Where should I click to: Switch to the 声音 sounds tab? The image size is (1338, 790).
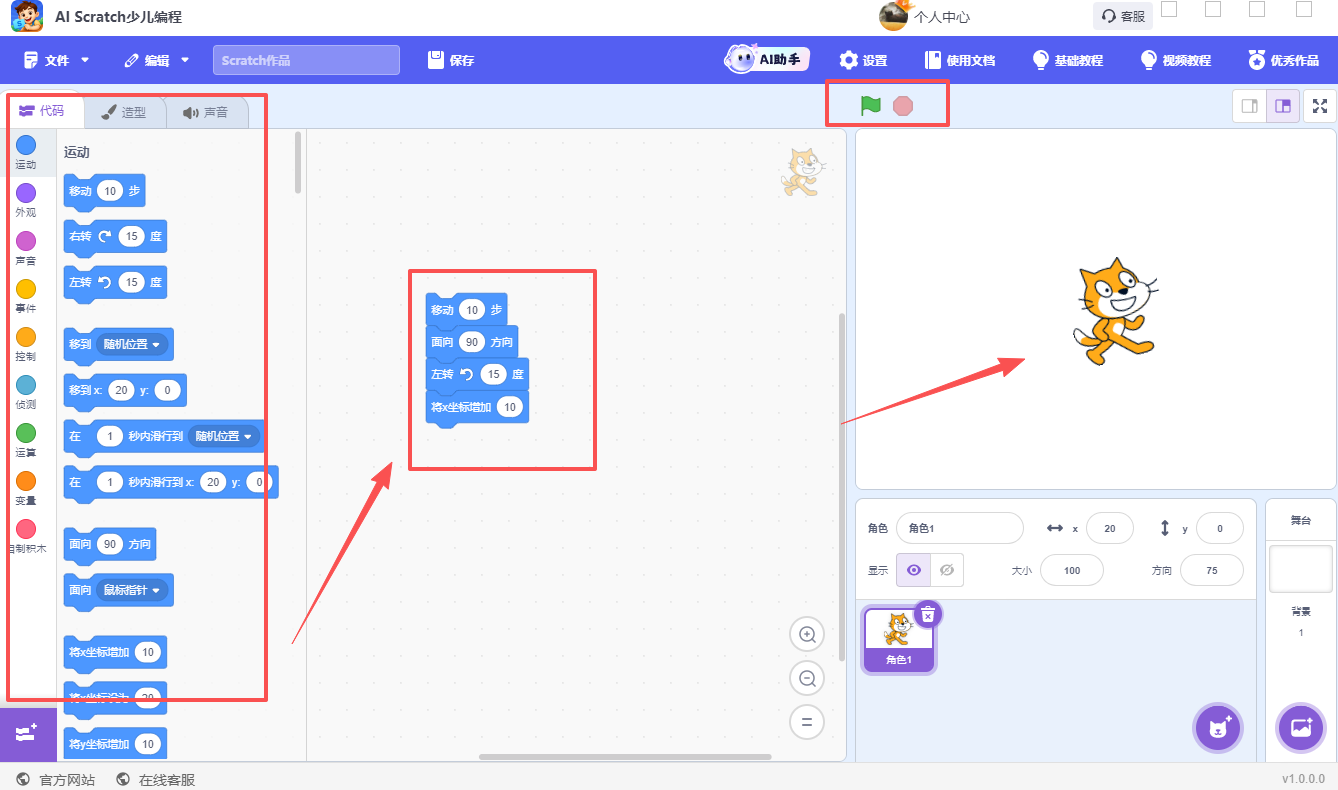205,112
